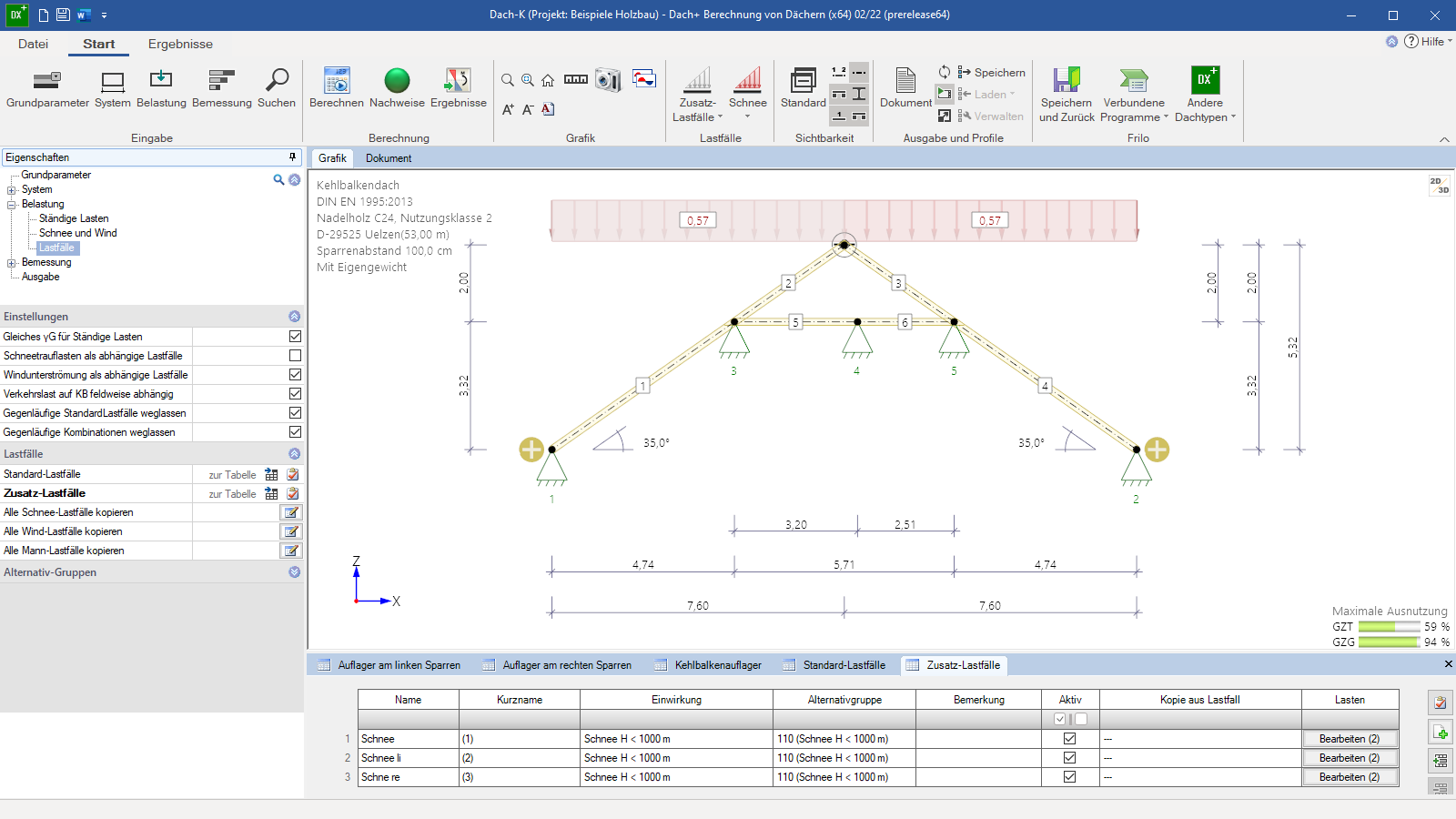Pin the Eigenschaften panel
Viewport: 1456px width, 819px height.
pyautogui.click(x=292, y=157)
